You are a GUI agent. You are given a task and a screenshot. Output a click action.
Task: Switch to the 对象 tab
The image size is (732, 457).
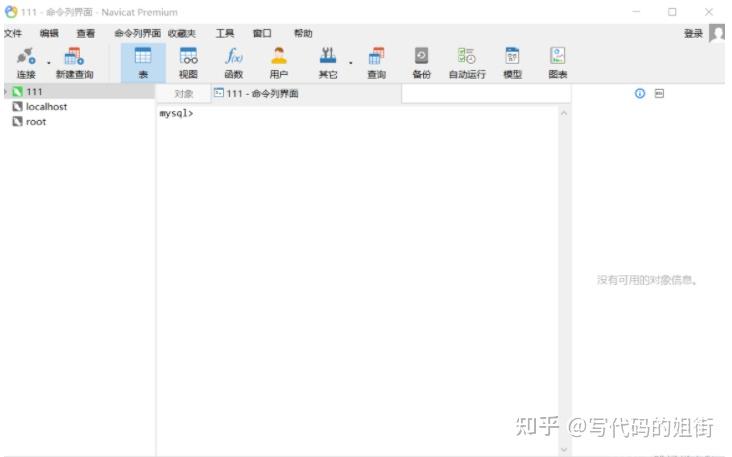click(183, 94)
